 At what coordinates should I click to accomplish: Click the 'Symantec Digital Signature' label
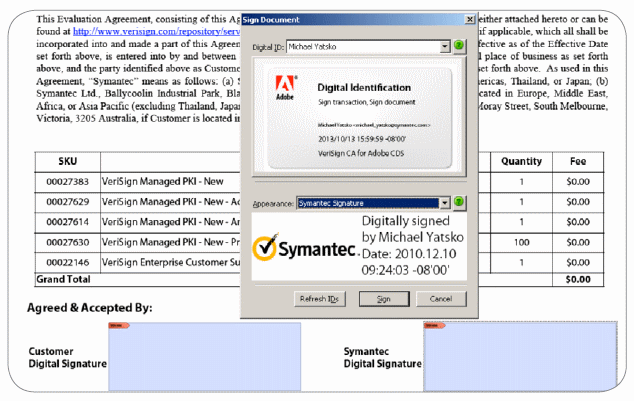click(383, 357)
